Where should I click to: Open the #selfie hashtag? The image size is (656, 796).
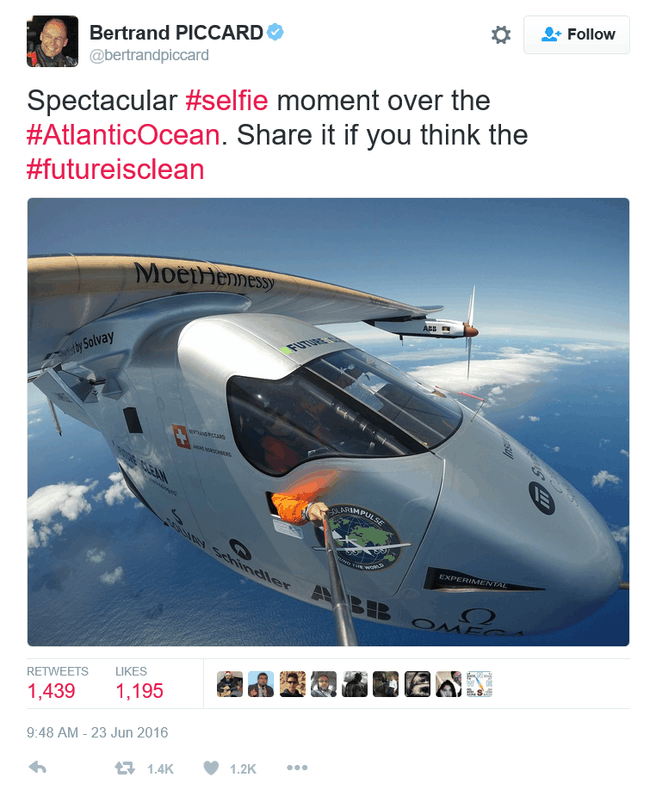[x=226, y=100]
